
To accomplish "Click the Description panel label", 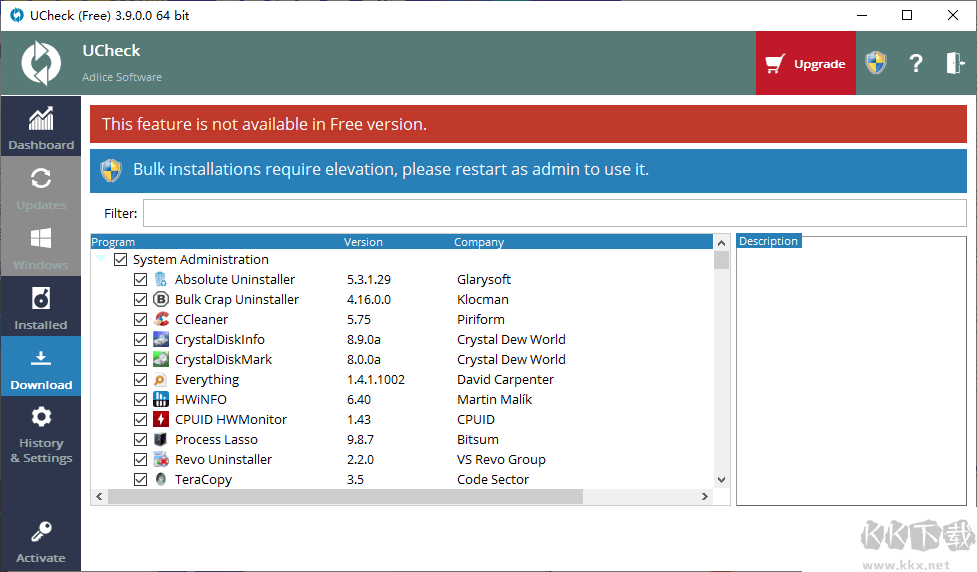I will (768, 241).
